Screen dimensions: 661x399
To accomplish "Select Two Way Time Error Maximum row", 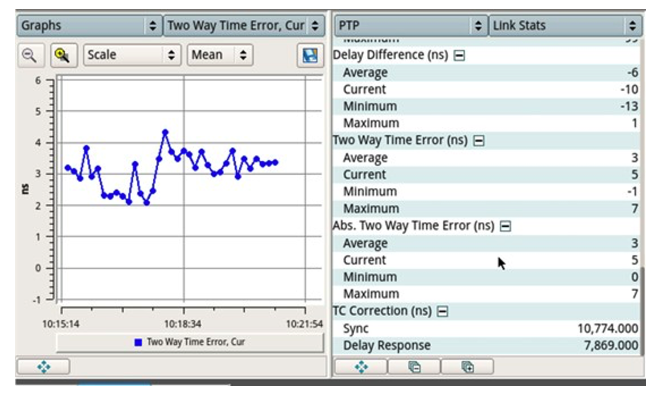I will pyautogui.click(x=486, y=208).
